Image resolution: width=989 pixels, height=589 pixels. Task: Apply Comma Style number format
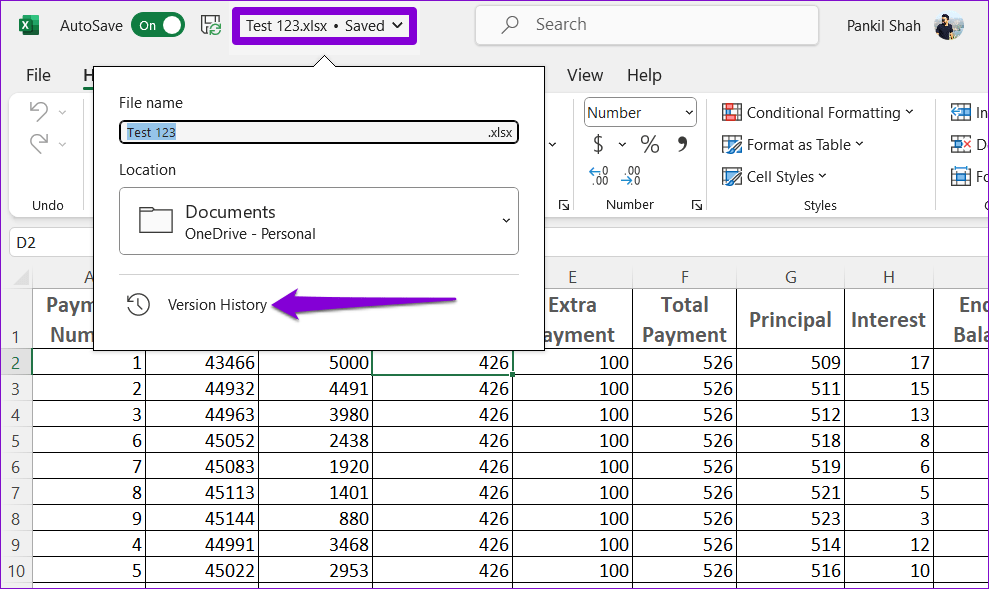(x=682, y=144)
